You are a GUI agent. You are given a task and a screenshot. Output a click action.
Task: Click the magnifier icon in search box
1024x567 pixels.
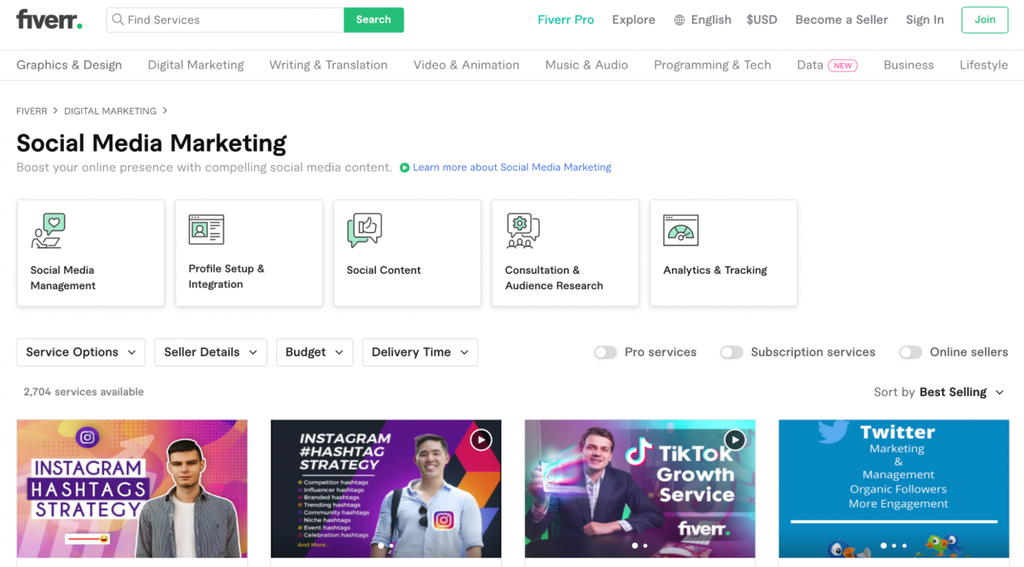(x=118, y=20)
